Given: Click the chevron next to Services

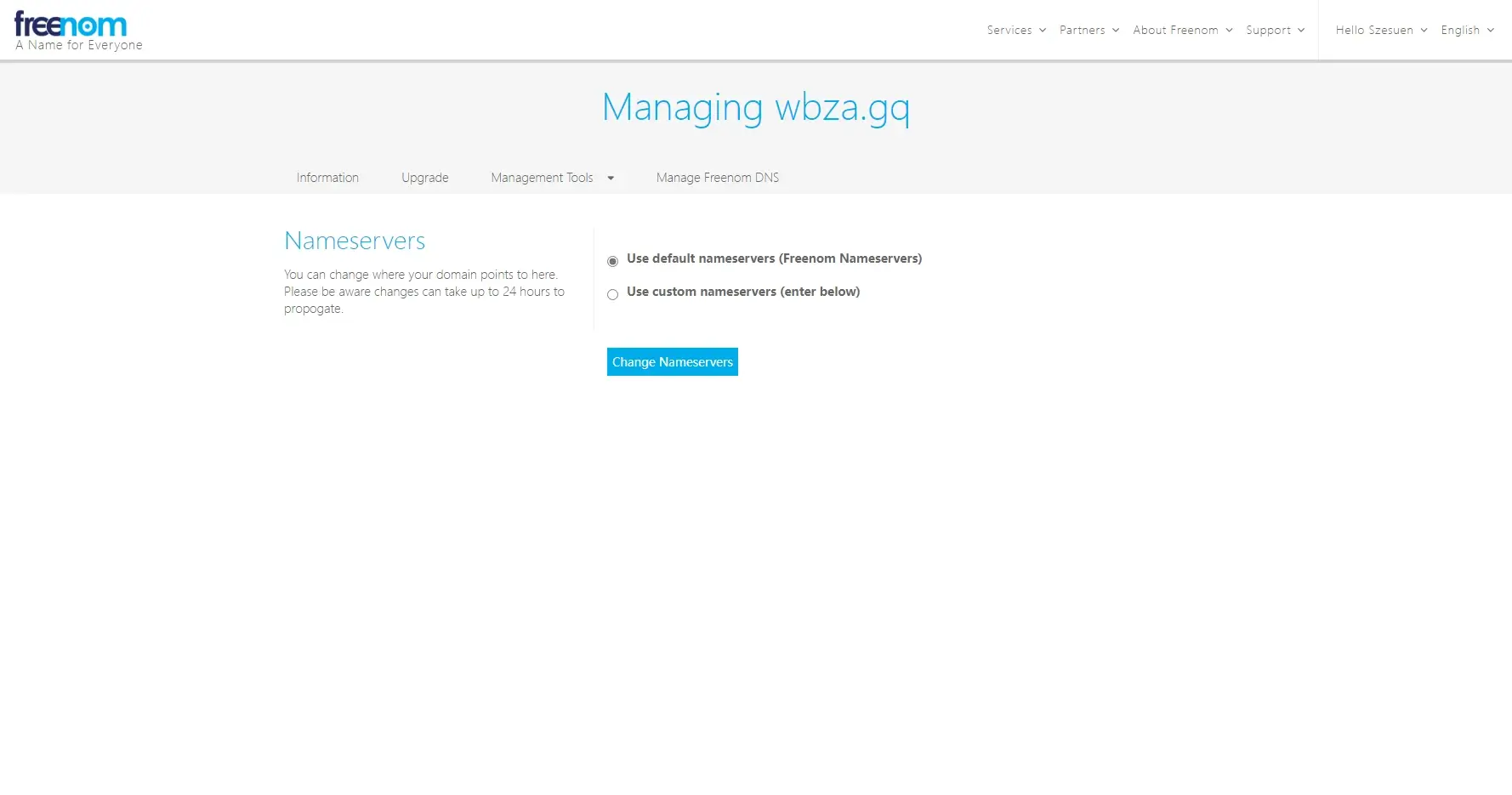Looking at the screenshot, I should [1043, 31].
